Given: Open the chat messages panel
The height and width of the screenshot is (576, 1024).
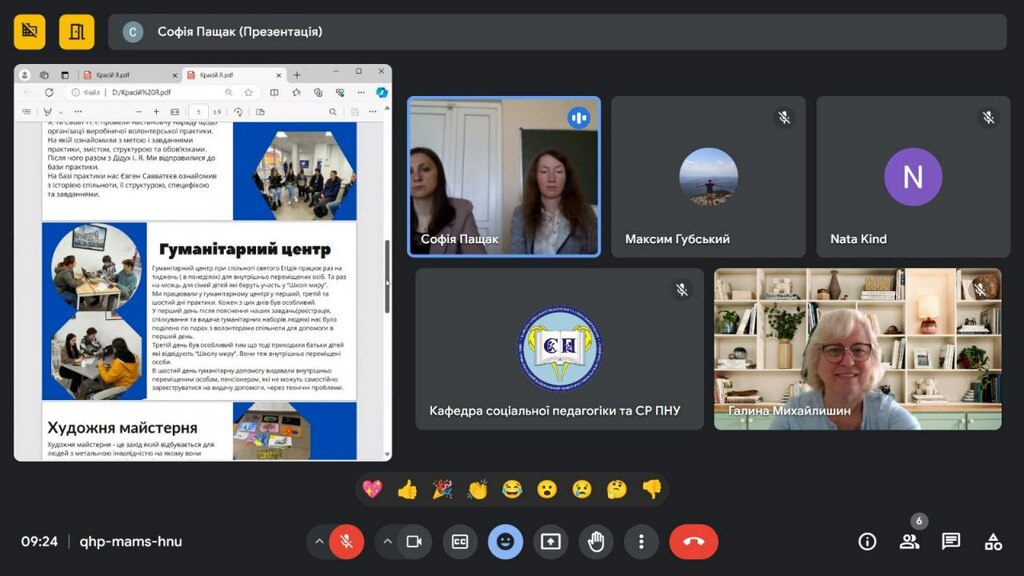Looking at the screenshot, I should [951, 541].
